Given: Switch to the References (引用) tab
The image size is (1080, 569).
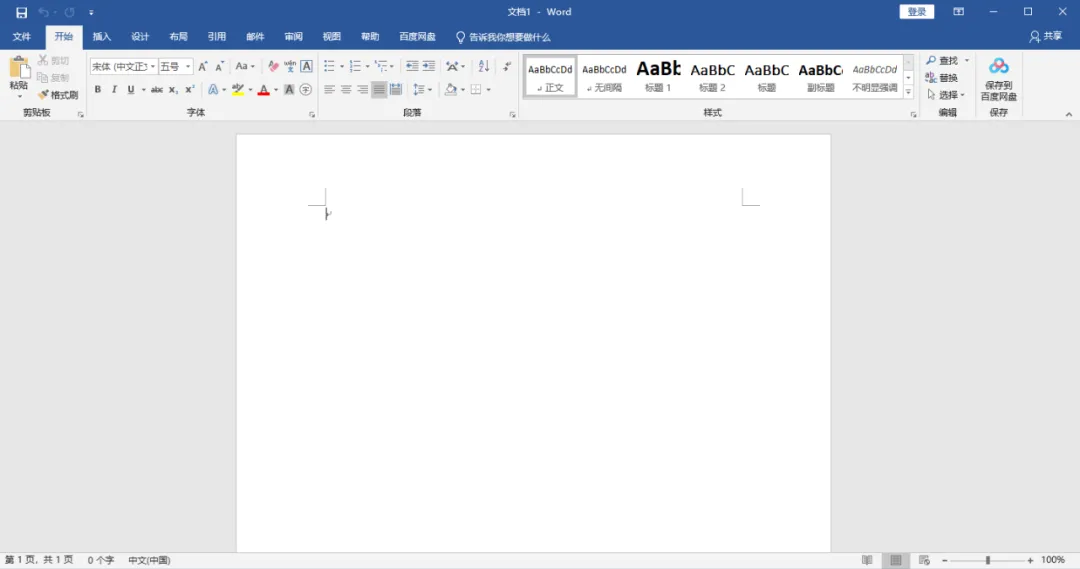Looking at the screenshot, I should pyautogui.click(x=217, y=37).
